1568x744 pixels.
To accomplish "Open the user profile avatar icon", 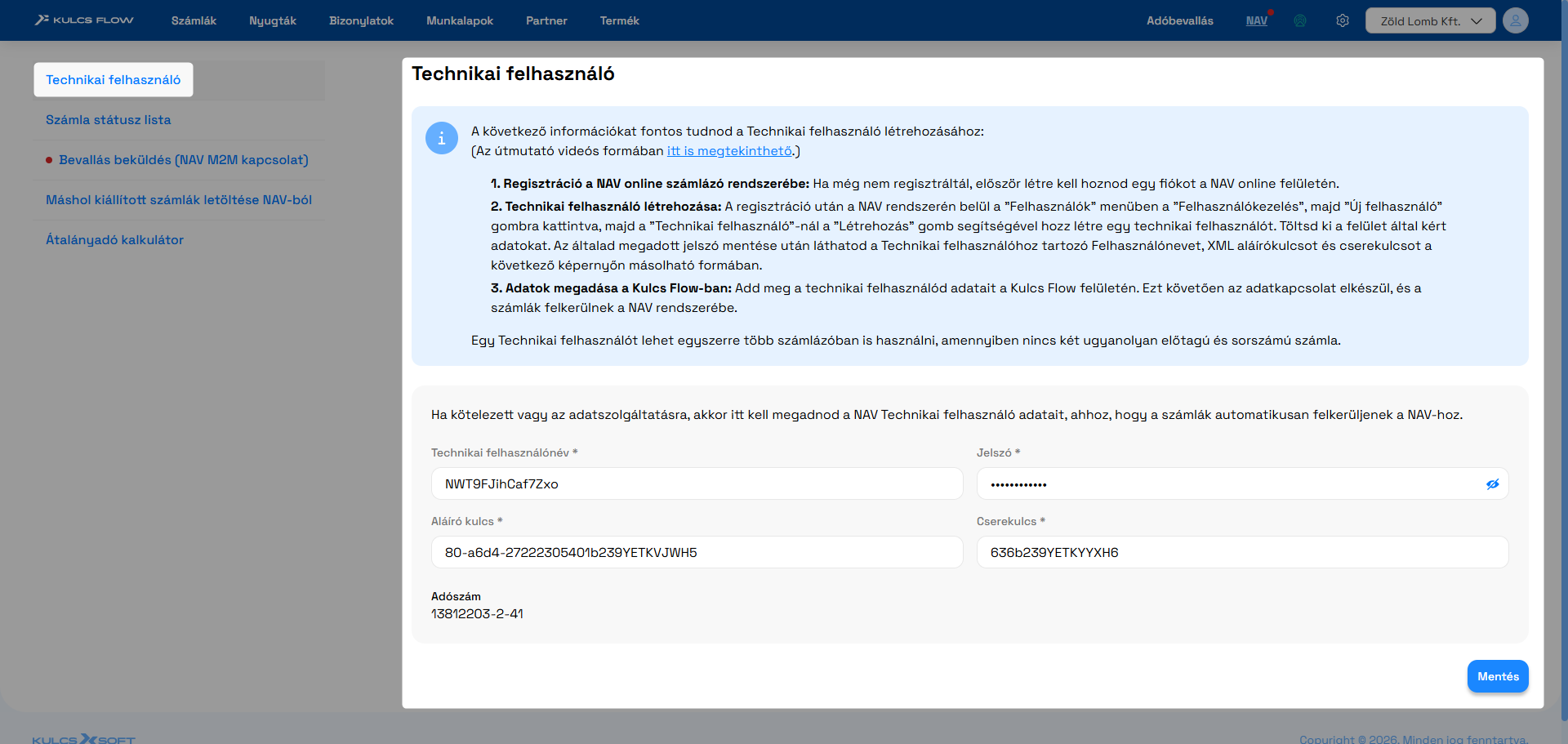I will pyautogui.click(x=1516, y=20).
